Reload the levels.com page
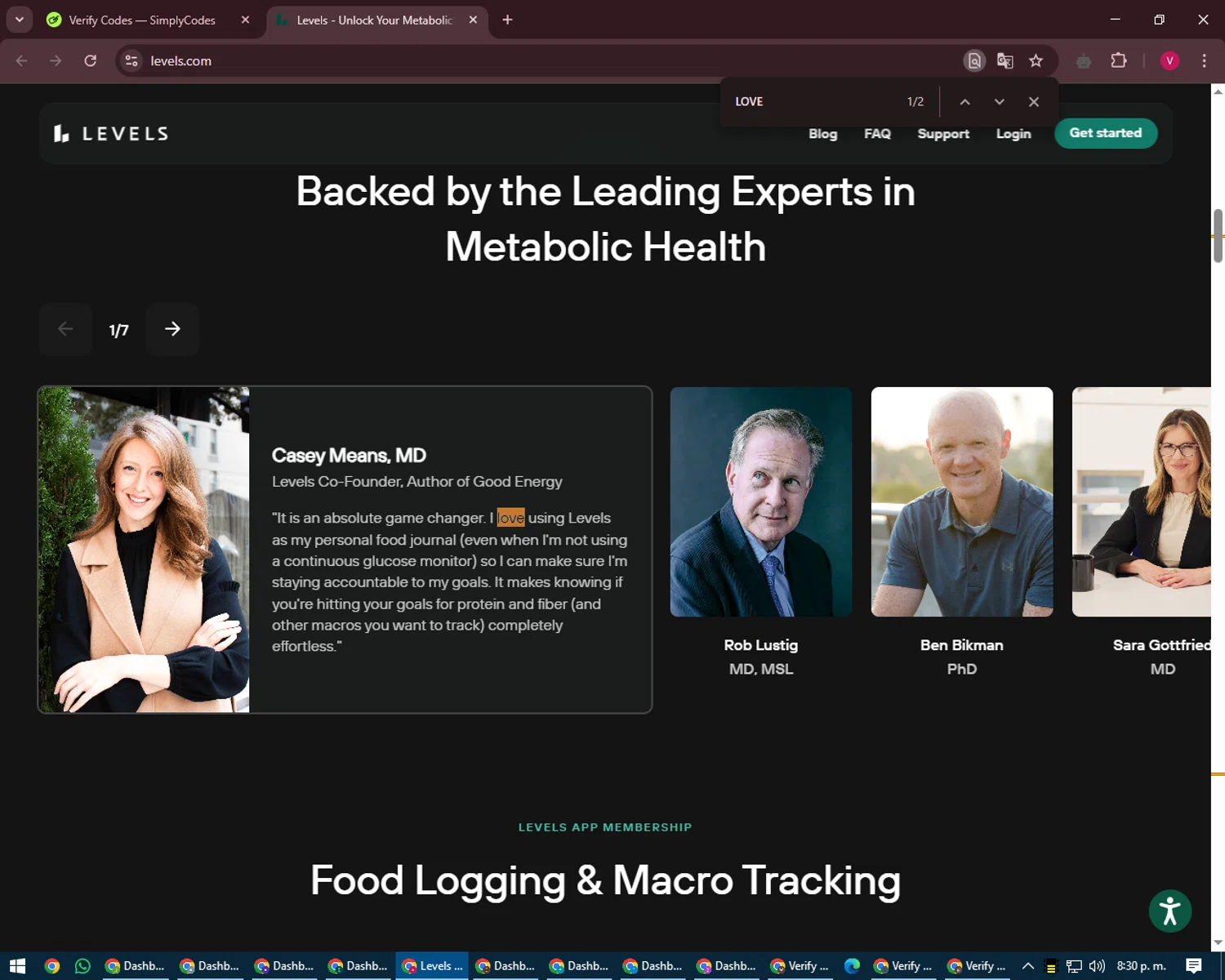Viewport: 1225px width, 980px height. [x=91, y=61]
